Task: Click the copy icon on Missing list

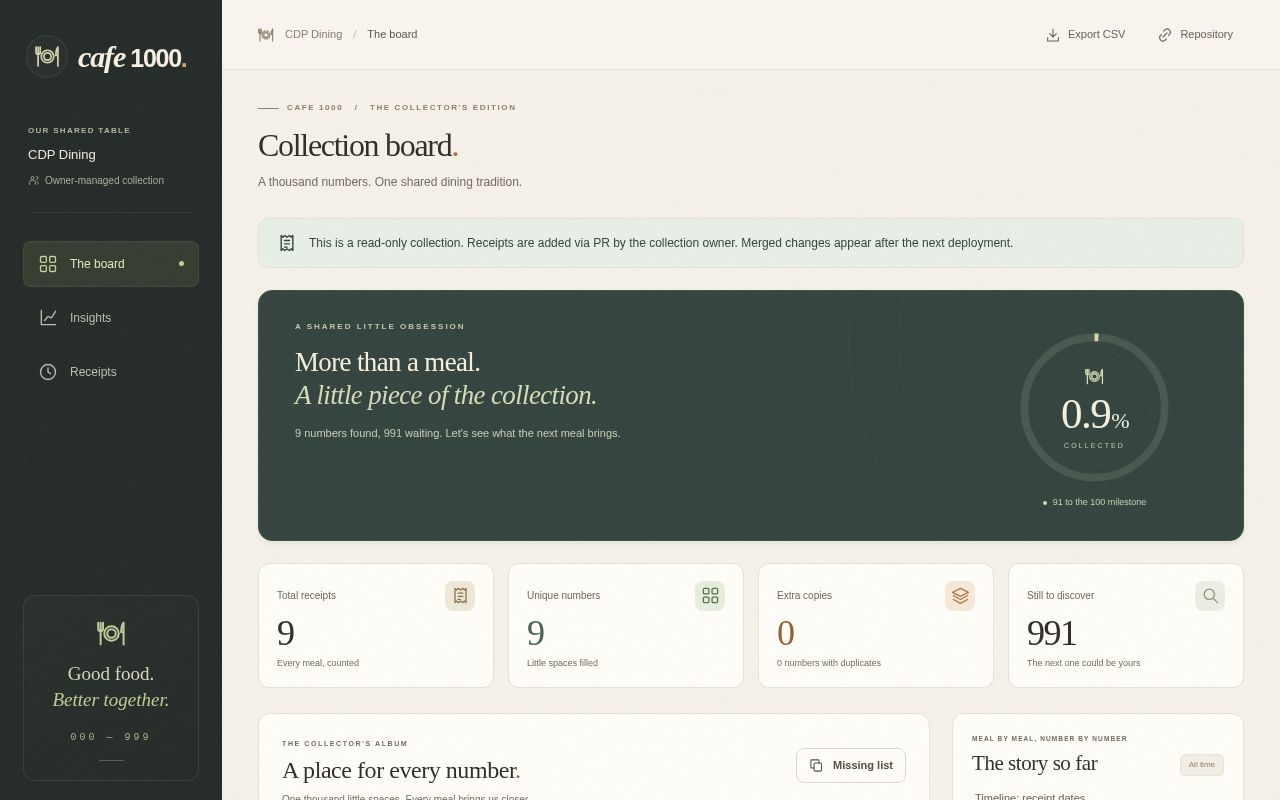Action: [816, 766]
